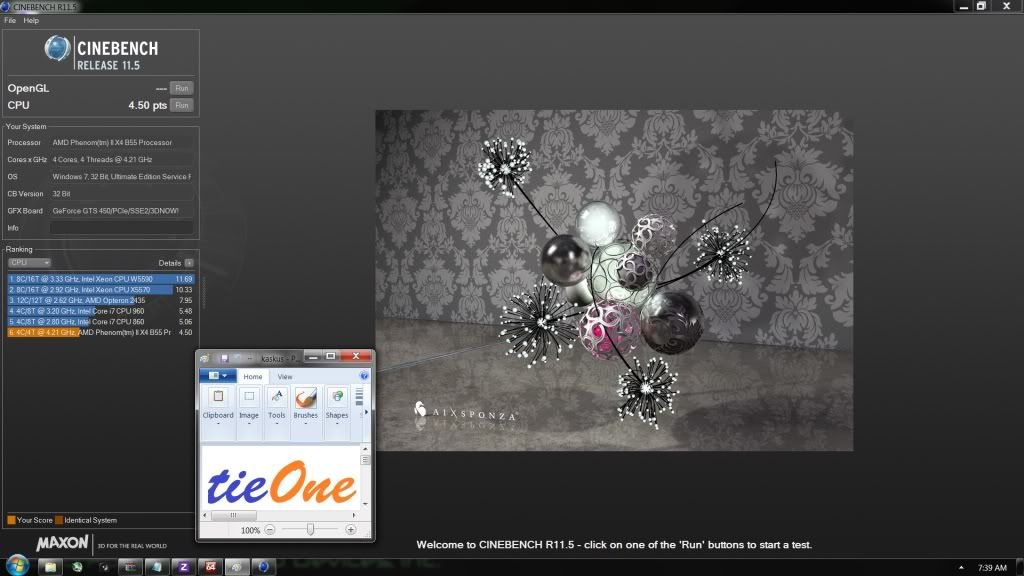
Task: Expand the Clipboard dropdown arrow in Paint
Action: (x=217, y=424)
